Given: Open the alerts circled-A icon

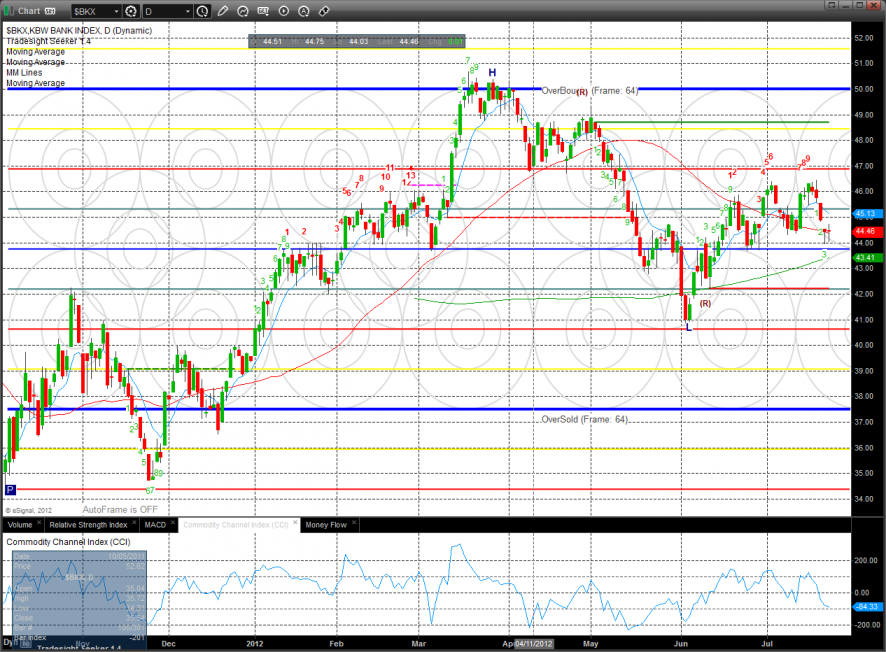Looking at the screenshot, I should click(304, 11).
